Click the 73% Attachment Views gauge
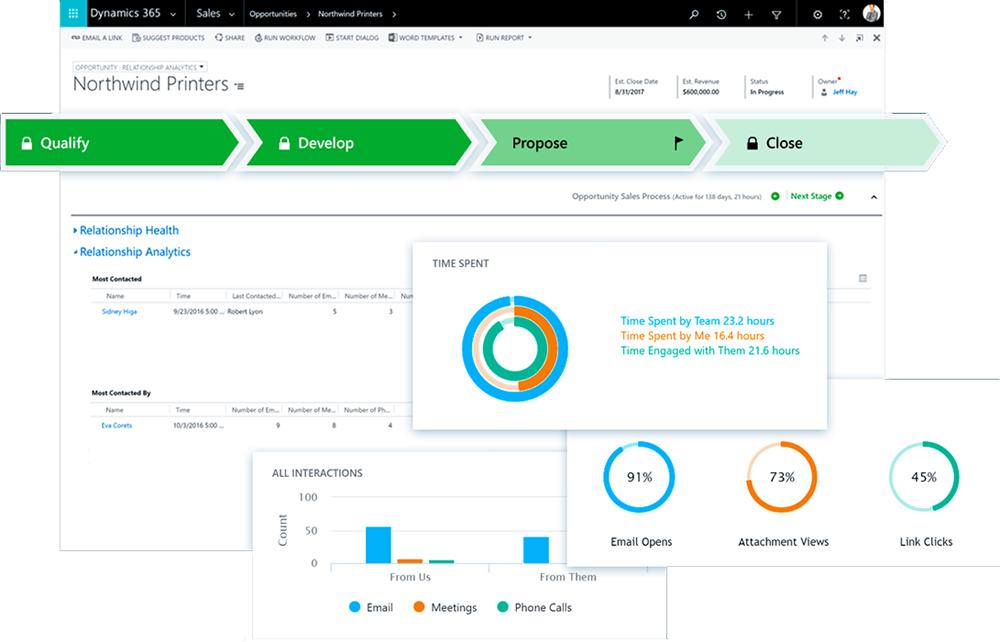The image size is (1000, 642). tap(782, 477)
